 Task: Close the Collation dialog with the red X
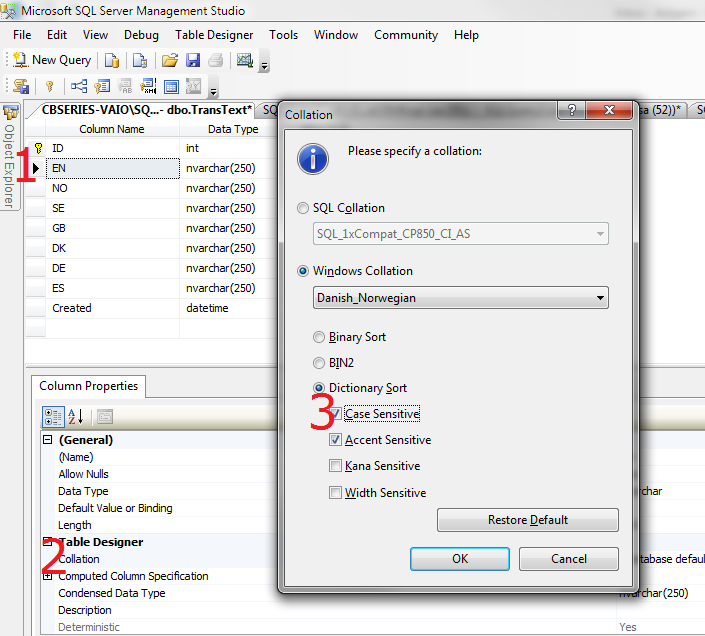pos(609,110)
